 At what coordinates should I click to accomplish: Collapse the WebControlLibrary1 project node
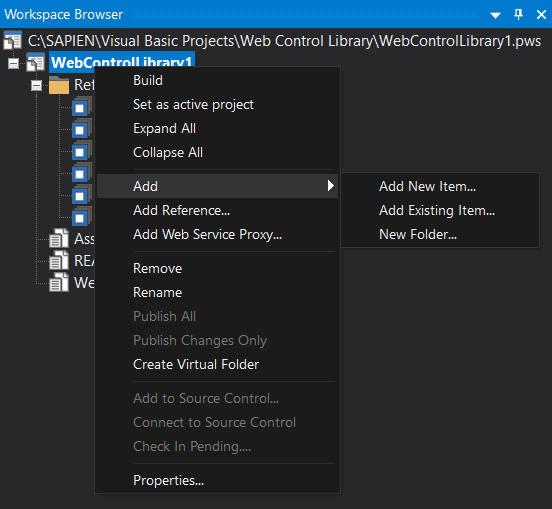[x=13, y=64]
